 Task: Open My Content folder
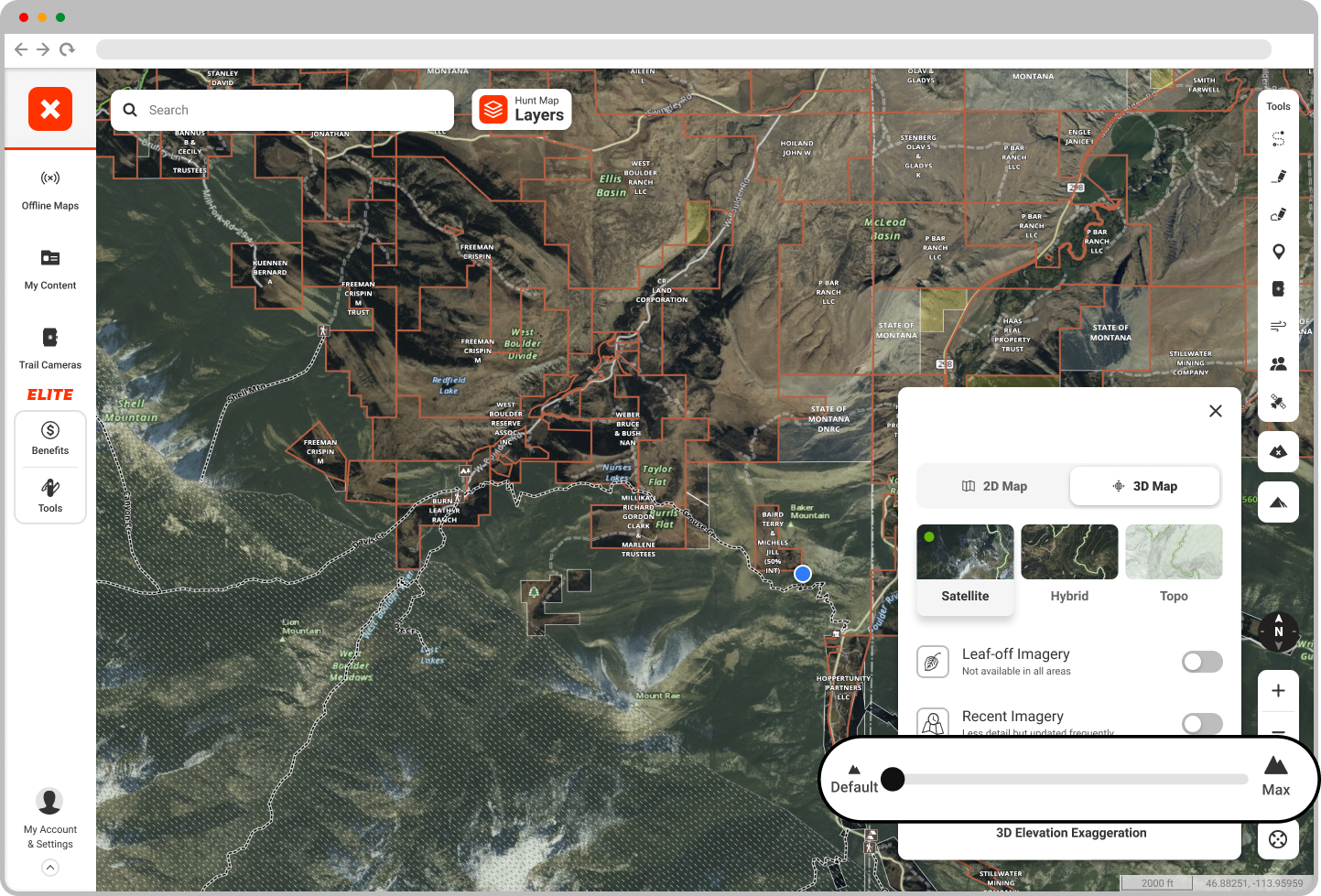click(x=50, y=269)
